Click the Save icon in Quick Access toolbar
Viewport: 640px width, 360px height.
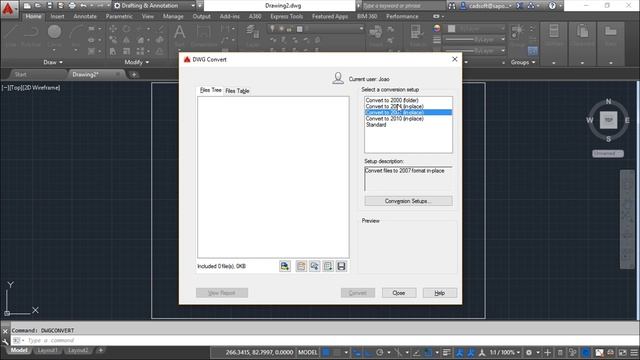pyautogui.click(x=49, y=6)
